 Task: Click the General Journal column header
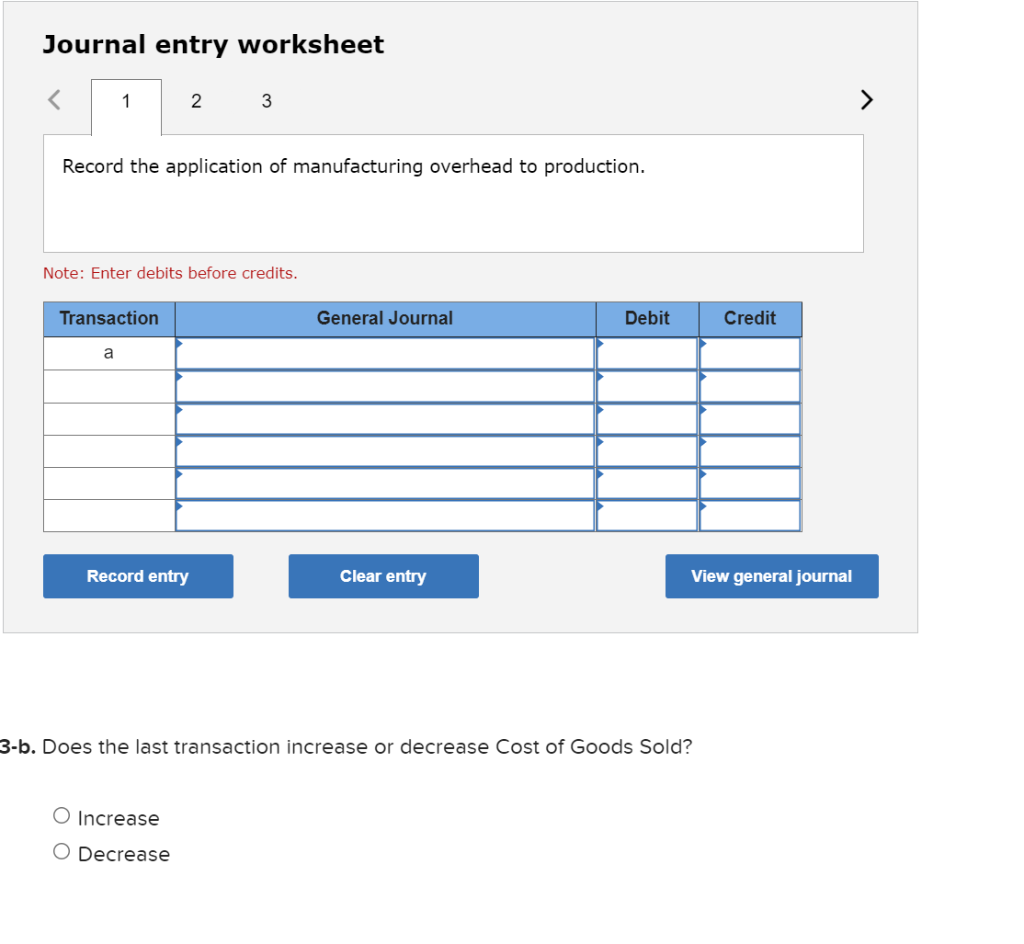pyautogui.click(x=385, y=319)
